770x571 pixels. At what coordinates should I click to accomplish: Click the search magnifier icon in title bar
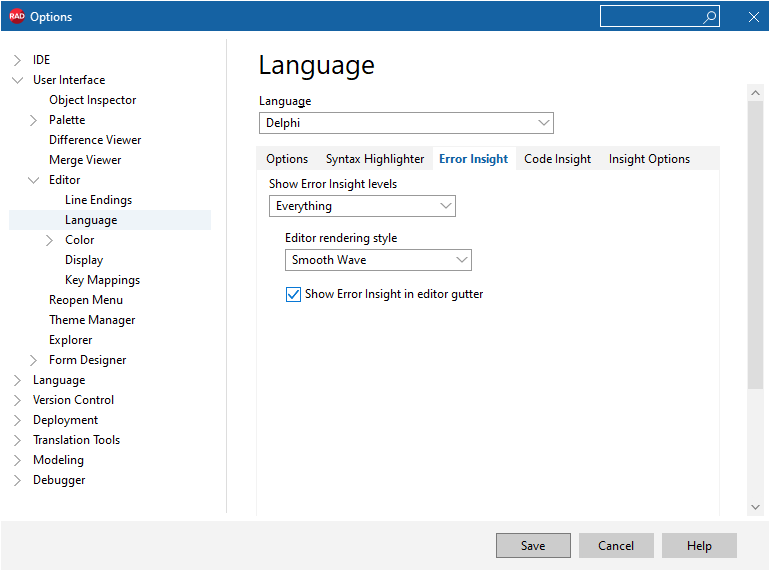coord(709,17)
